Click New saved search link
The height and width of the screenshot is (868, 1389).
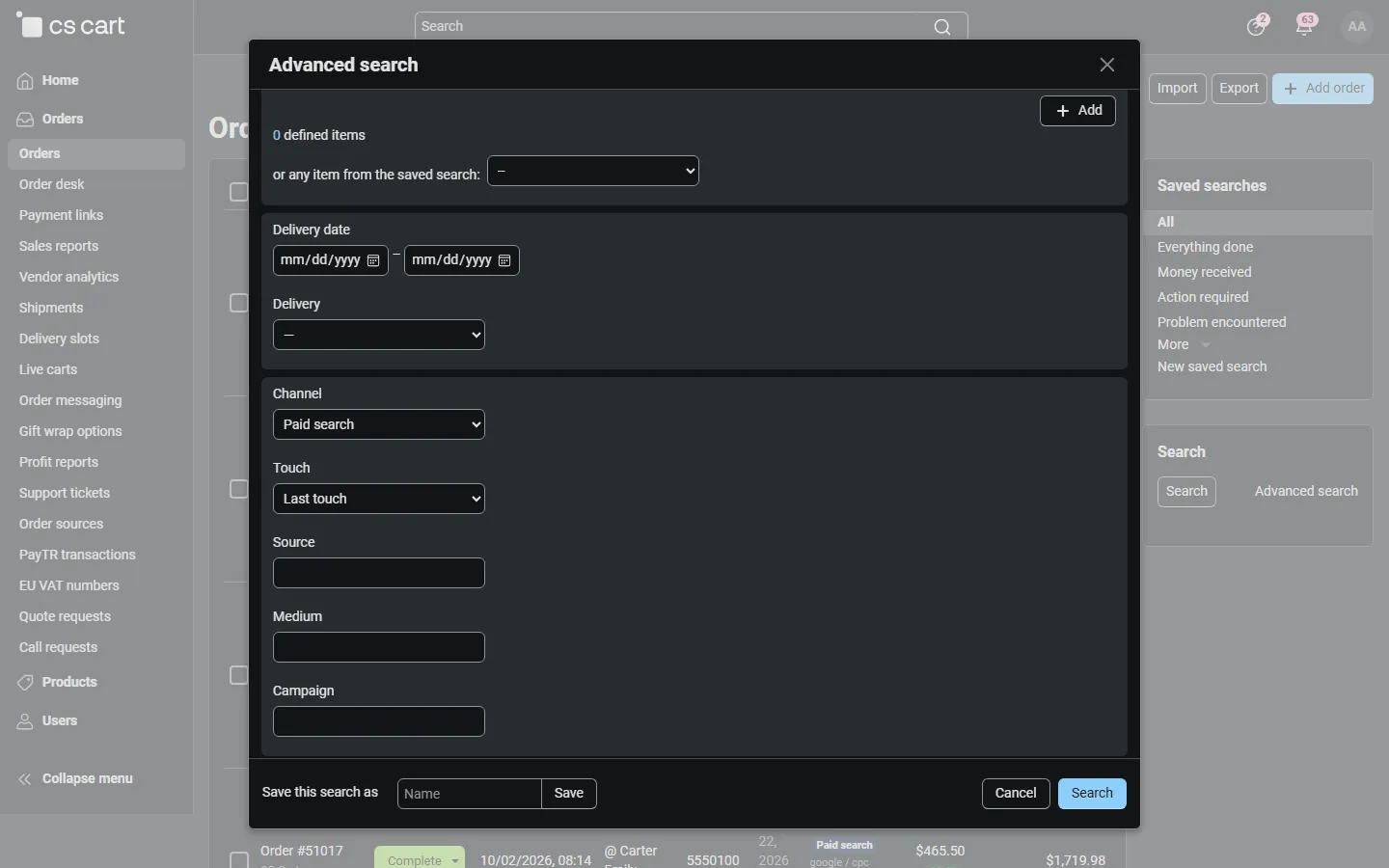[x=1212, y=366]
